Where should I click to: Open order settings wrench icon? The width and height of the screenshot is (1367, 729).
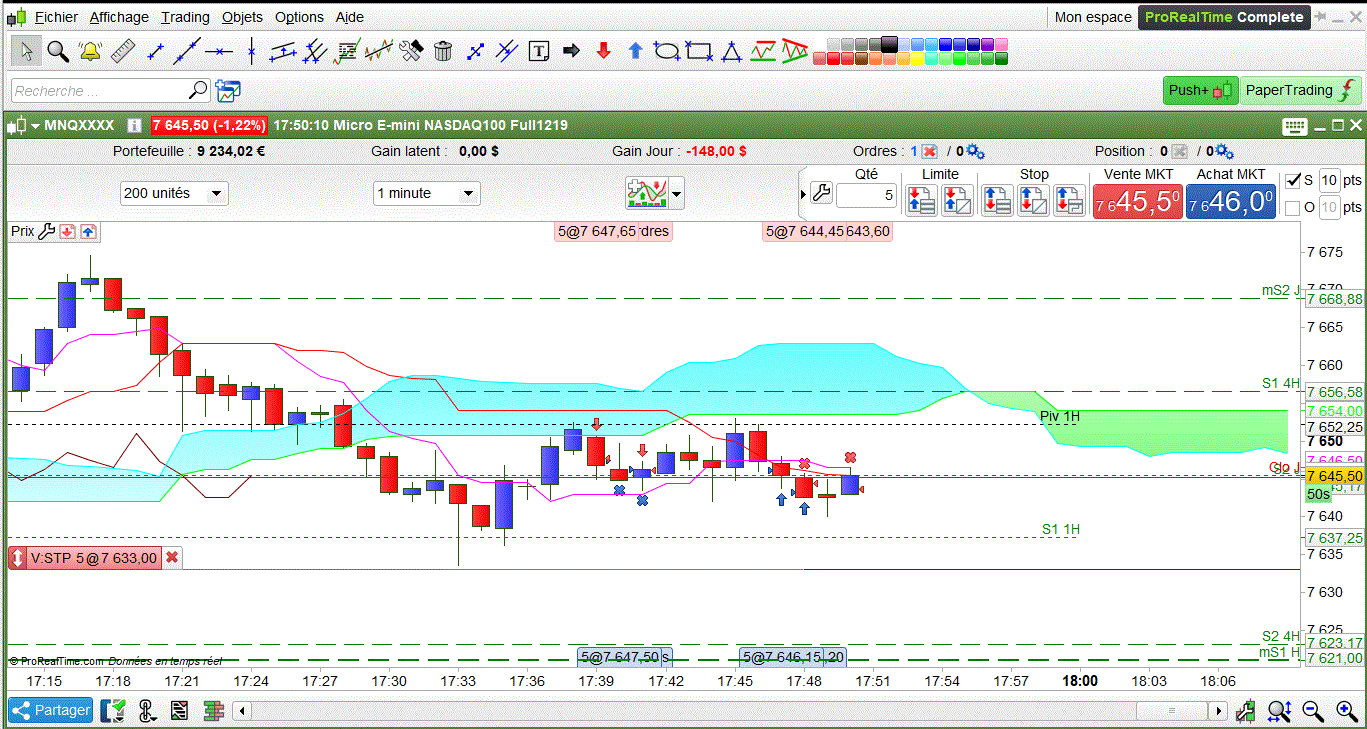point(821,193)
